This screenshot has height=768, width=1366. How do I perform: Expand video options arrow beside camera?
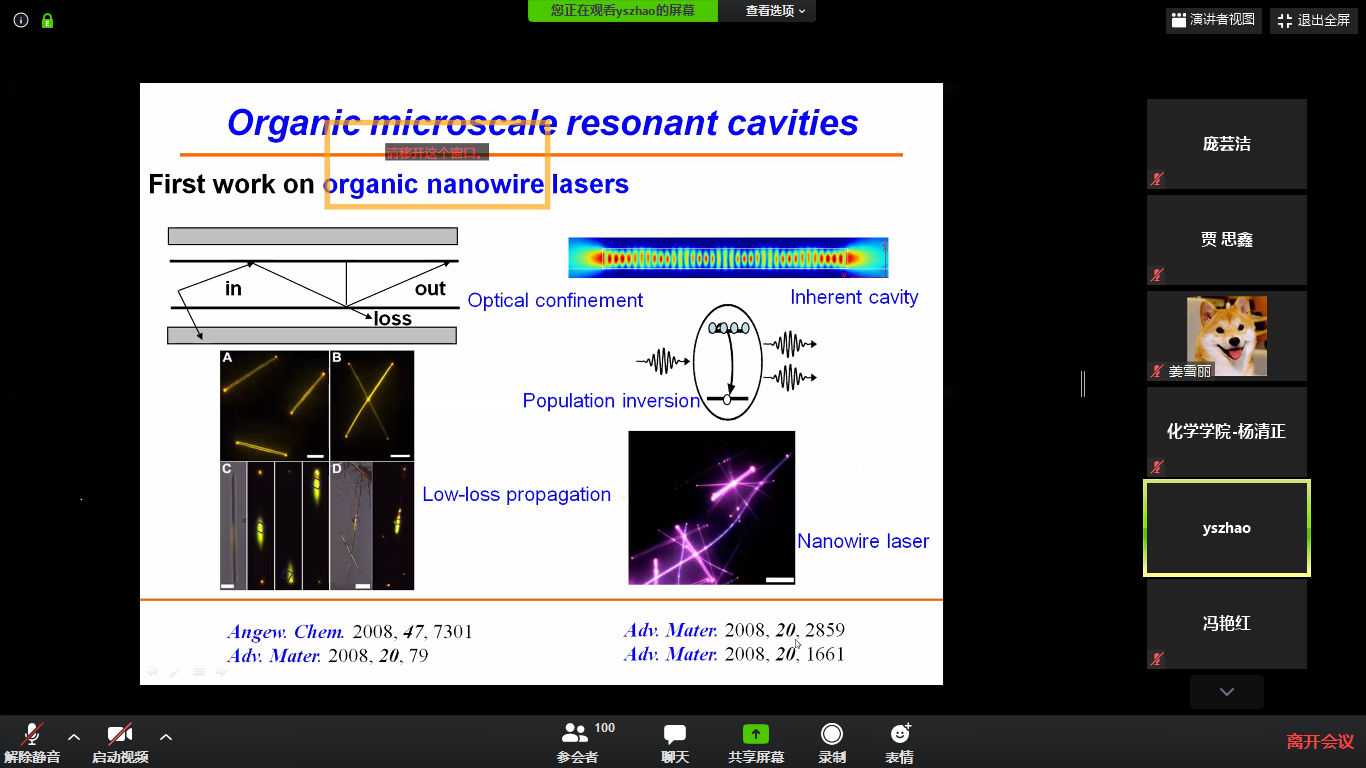pyautogui.click(x=166, y=737)
